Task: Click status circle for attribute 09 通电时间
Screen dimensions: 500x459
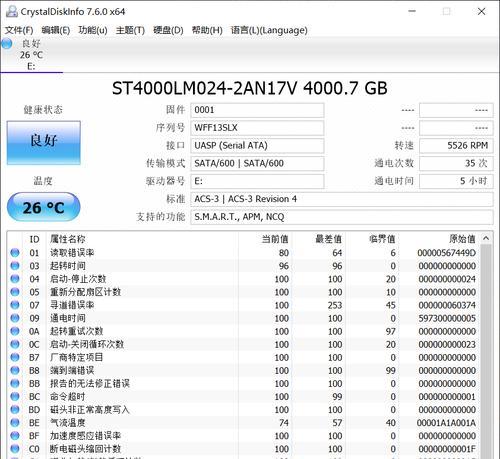Action: [x=15, y=318]
